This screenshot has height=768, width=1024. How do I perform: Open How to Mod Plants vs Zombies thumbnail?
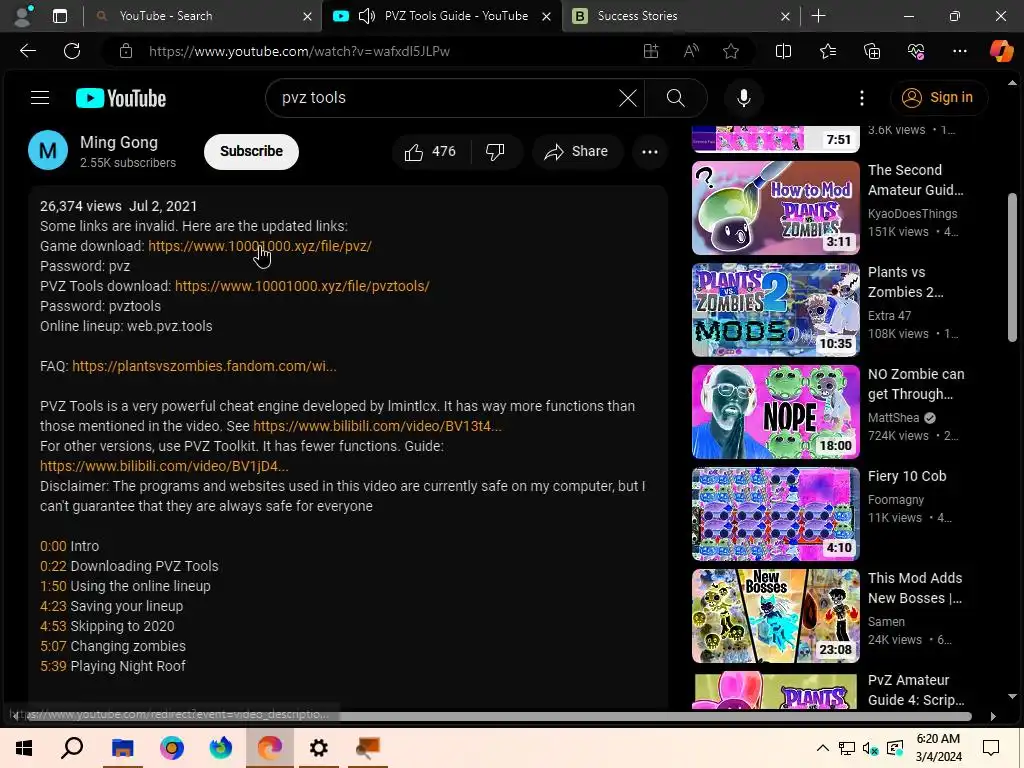(776, 208)
